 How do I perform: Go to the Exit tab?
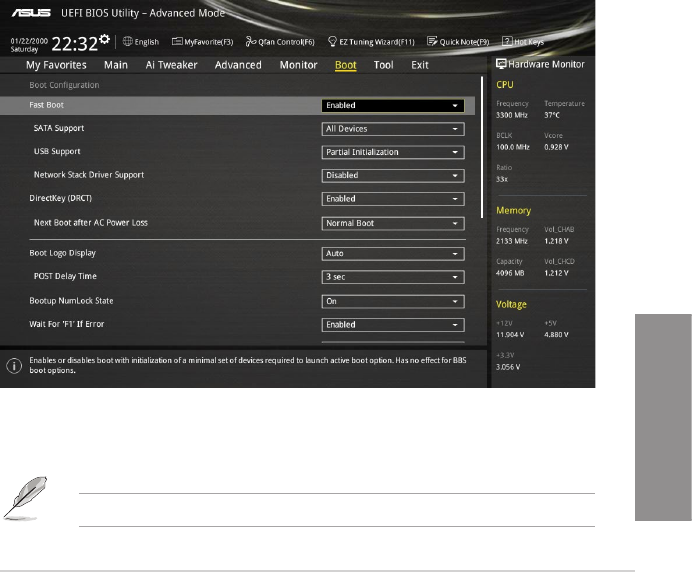(x=420, y=65)
